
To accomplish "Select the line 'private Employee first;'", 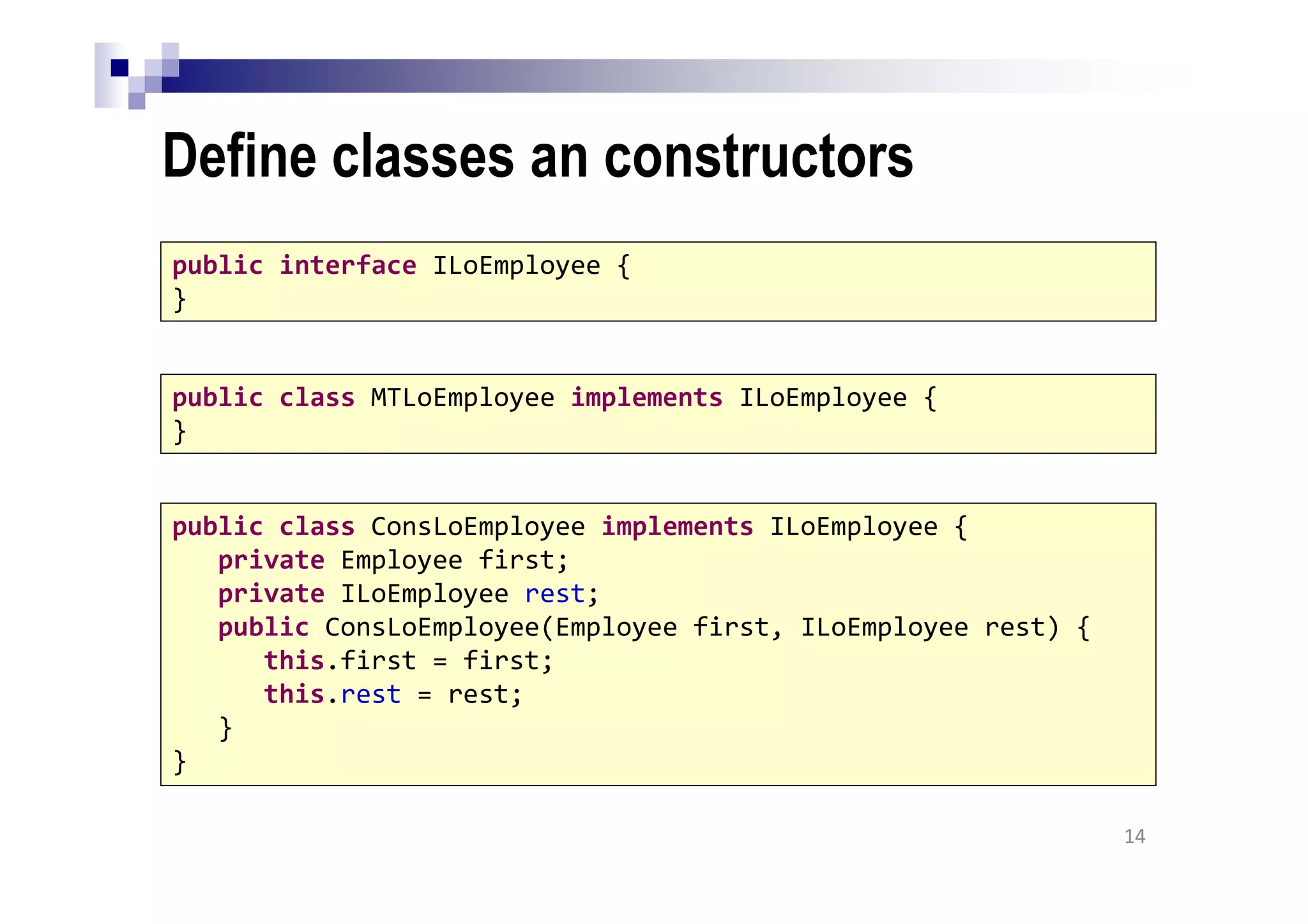I will (x=393, y=561).
